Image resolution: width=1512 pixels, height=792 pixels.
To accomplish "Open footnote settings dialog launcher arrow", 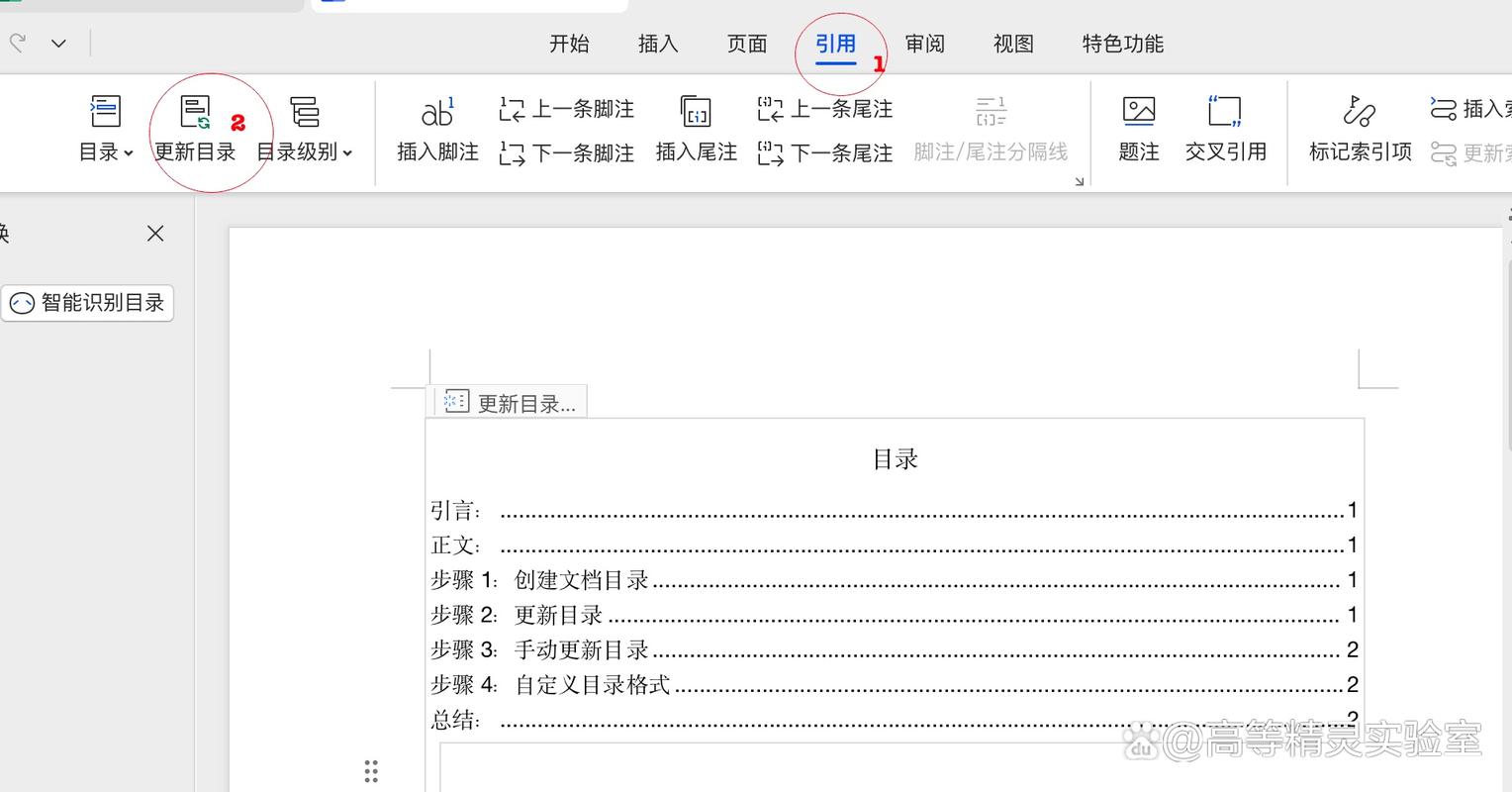I will tap(1079, 181).
